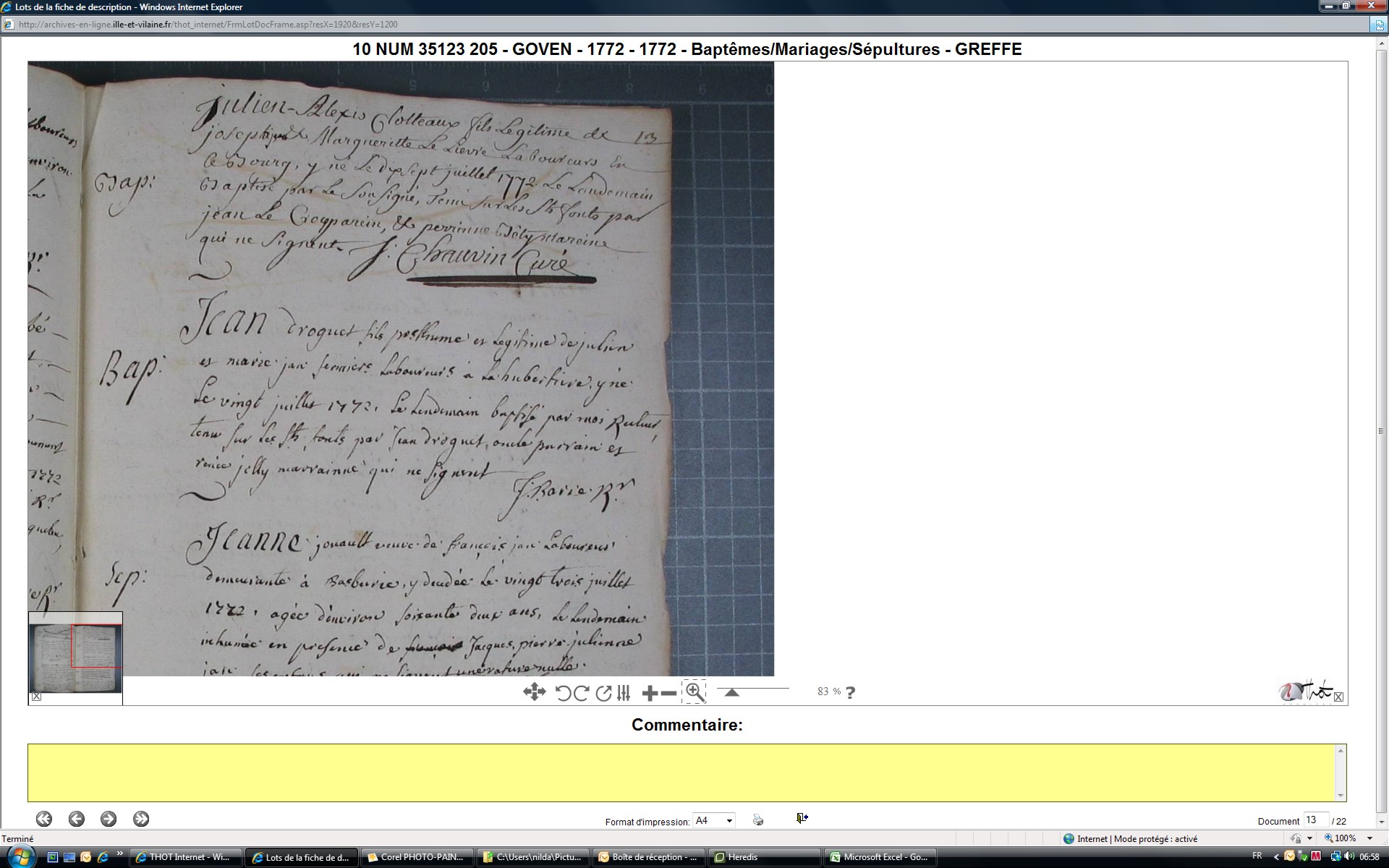Expand the 100% browser zoom dropdown
Screen dimensions: 1389x868
pos(1369,838)
